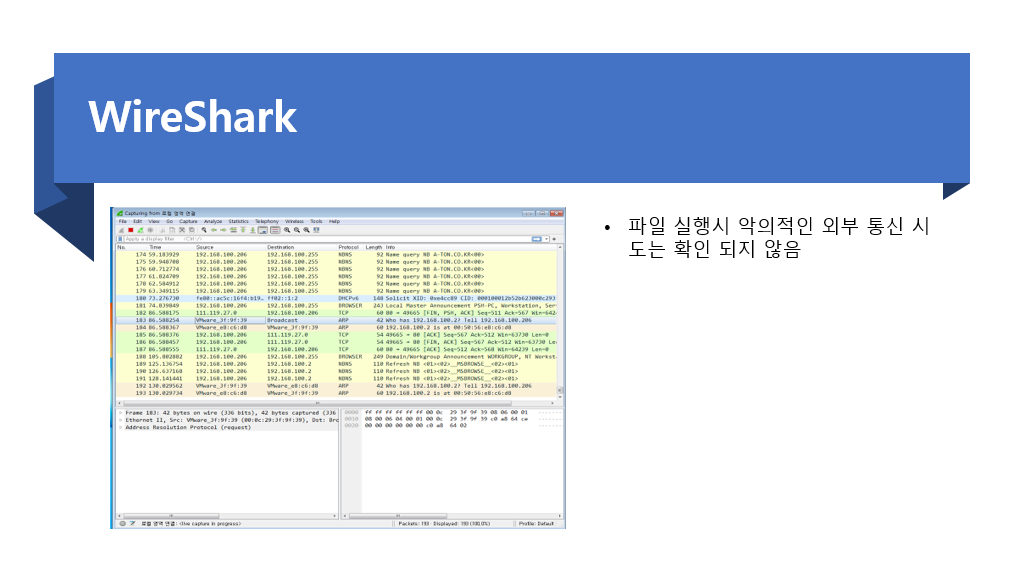The image size is (1024, 576).
Task: Sort by the Length column header
Action: click(374, 248)
